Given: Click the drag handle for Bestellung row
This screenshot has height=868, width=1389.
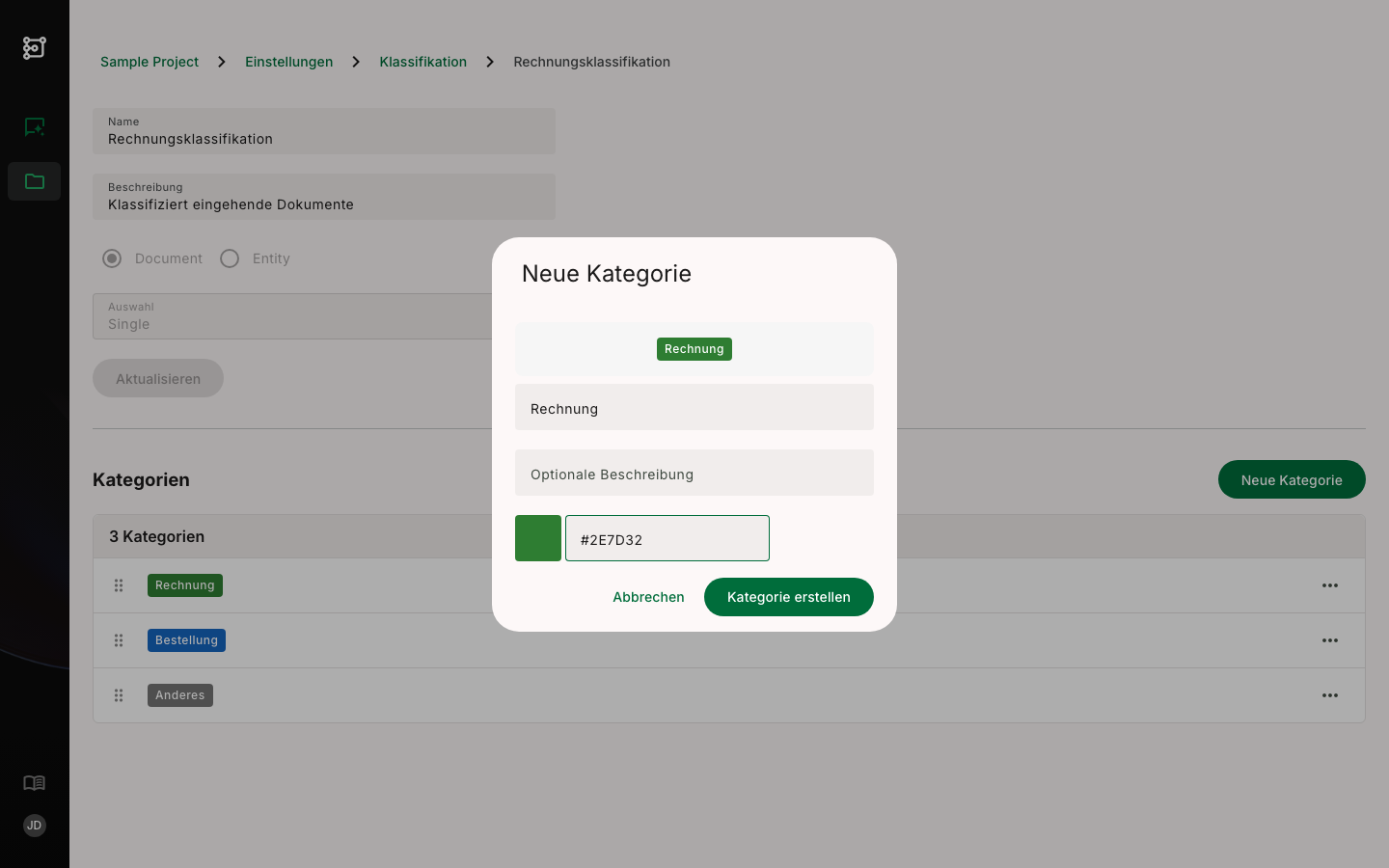Looking at the screenshot, I should tap(119, 640).
